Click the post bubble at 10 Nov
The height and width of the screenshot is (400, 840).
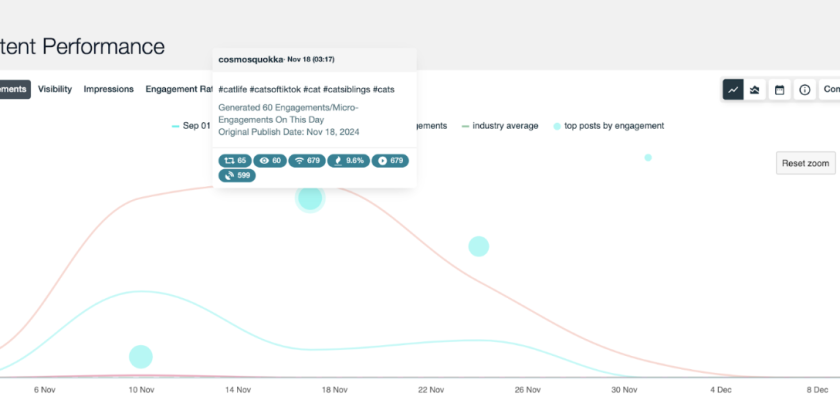point(141,357)
